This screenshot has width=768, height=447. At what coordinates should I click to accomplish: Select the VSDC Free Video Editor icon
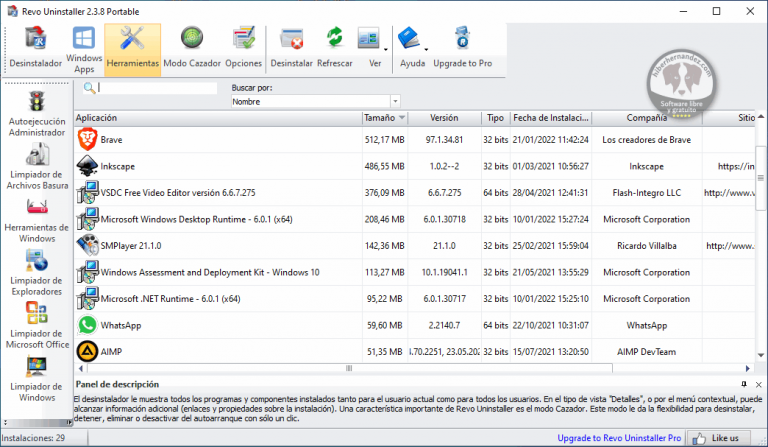coord(87,192)
